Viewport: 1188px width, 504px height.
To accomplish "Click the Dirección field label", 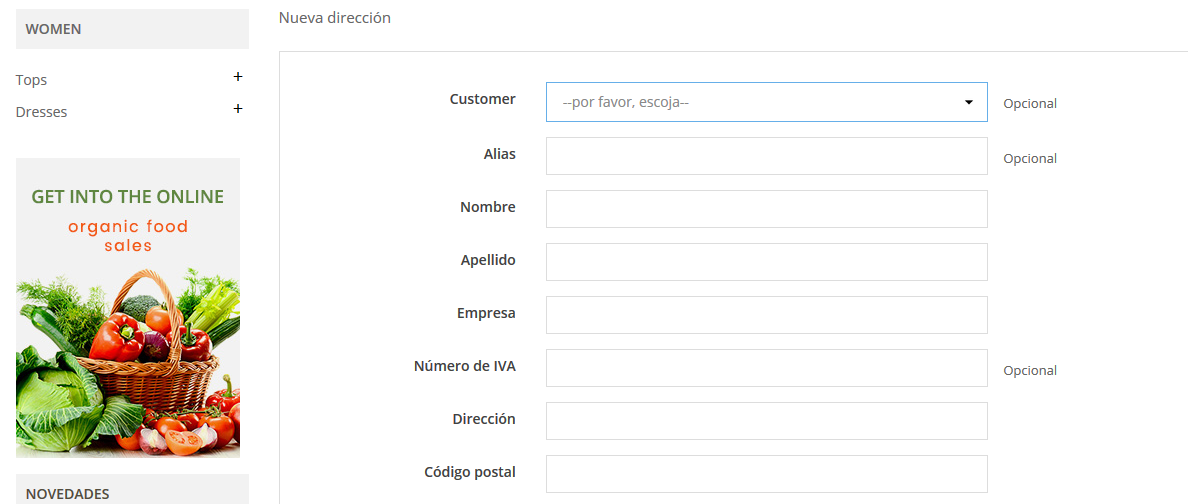I will (484, 419).
